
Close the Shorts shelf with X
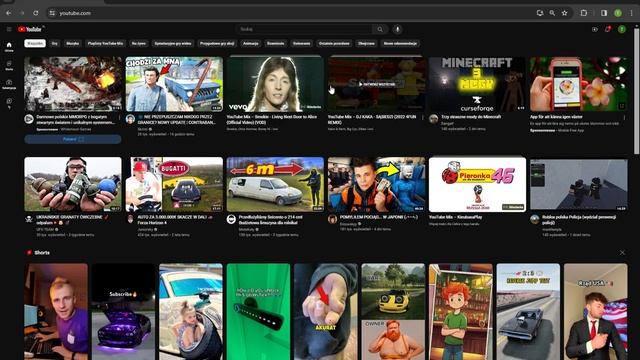point(622,253)
